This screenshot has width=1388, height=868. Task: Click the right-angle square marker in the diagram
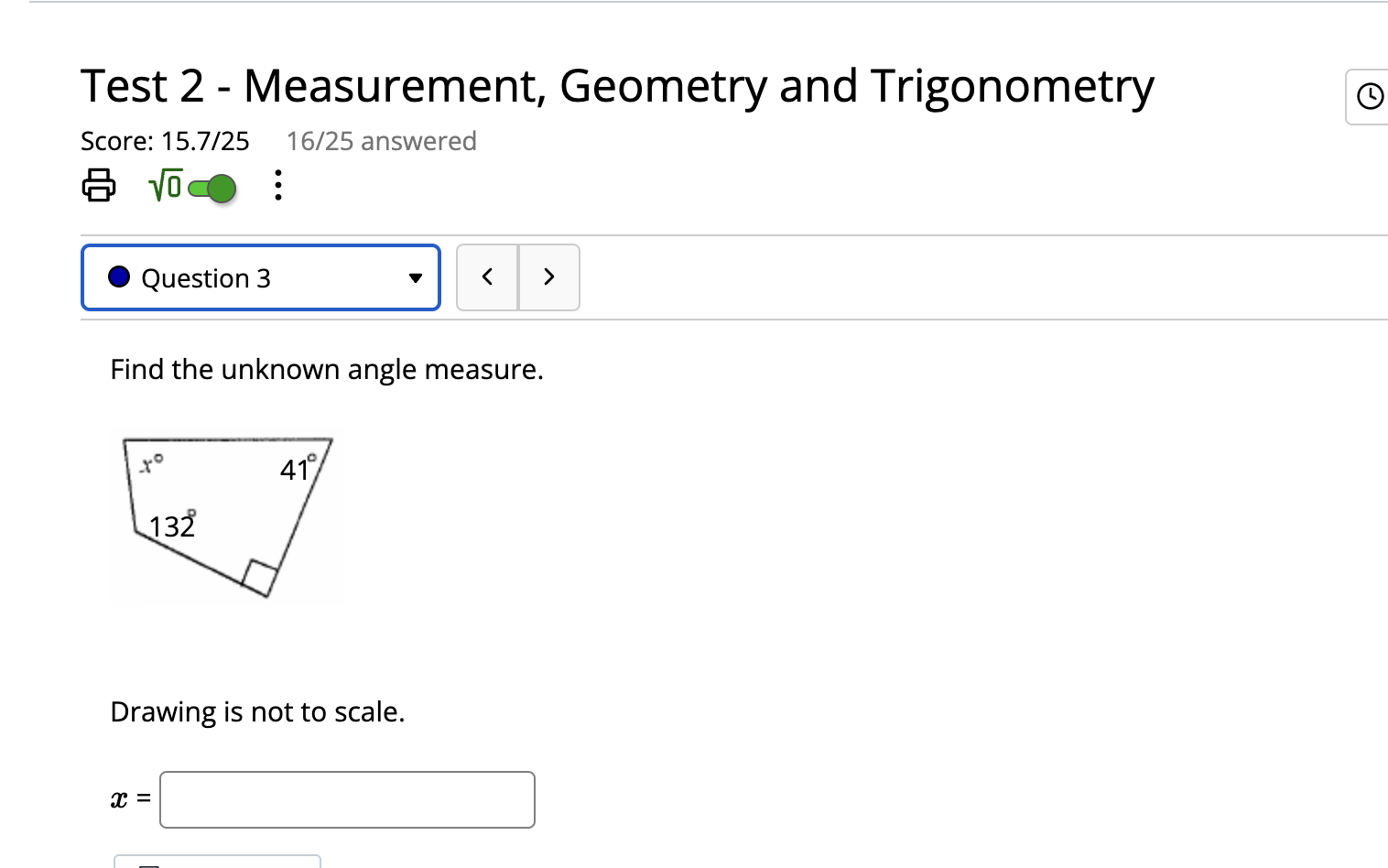tap(260, 578)
